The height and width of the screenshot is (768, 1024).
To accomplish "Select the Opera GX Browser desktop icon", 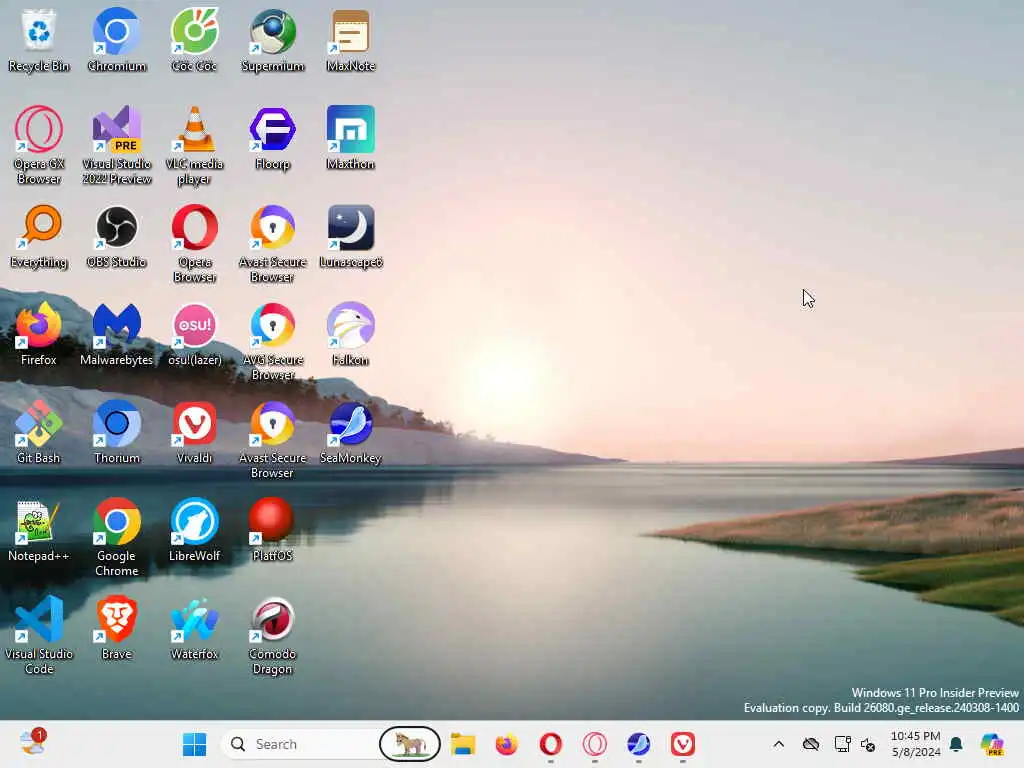I will [x=39, y=145].
